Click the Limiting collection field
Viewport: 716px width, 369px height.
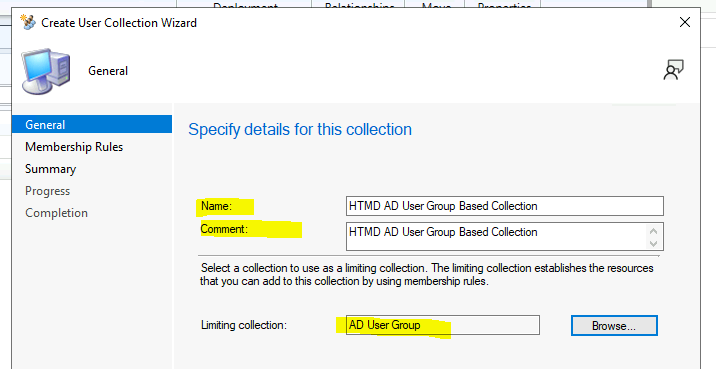pos(442,325)
